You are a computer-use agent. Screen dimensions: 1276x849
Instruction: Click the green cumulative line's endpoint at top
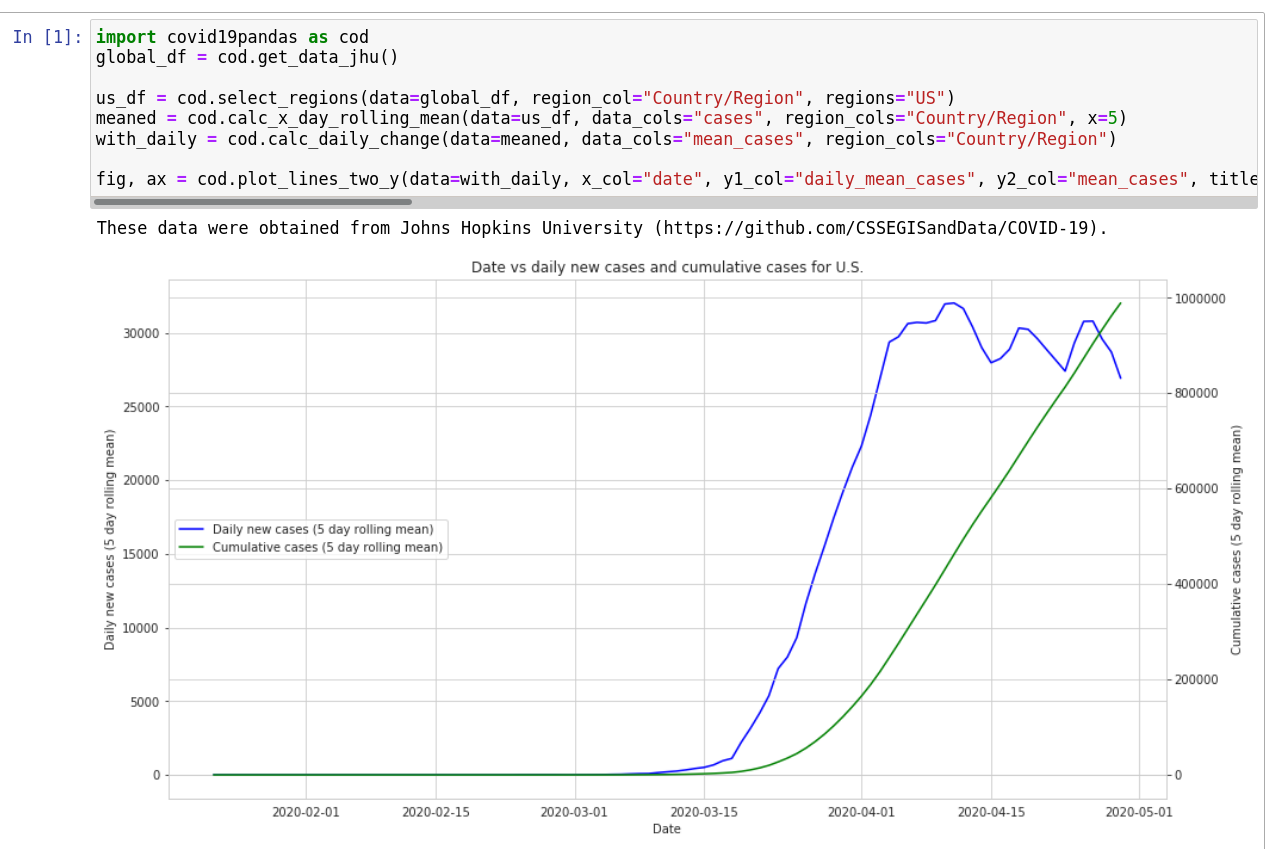1120,303
